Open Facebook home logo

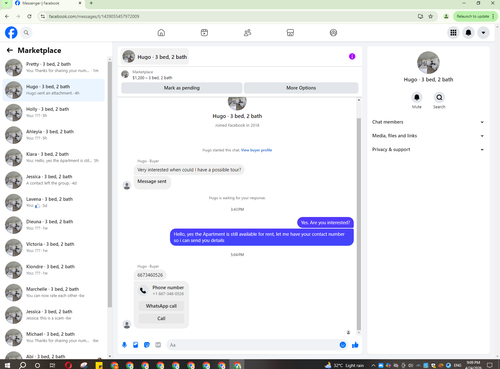11,33
